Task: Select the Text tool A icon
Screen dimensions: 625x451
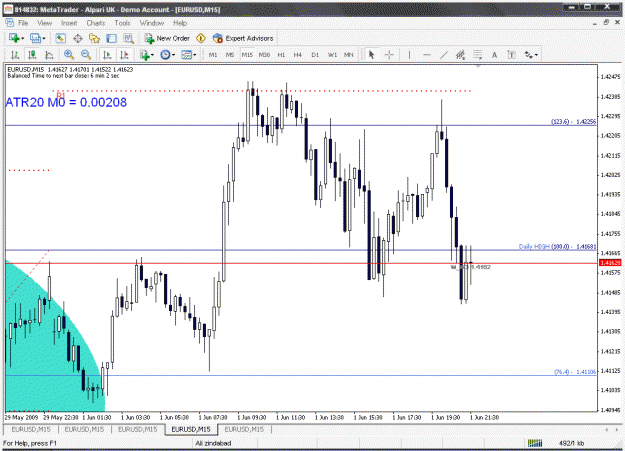Action: pos(494,55)
